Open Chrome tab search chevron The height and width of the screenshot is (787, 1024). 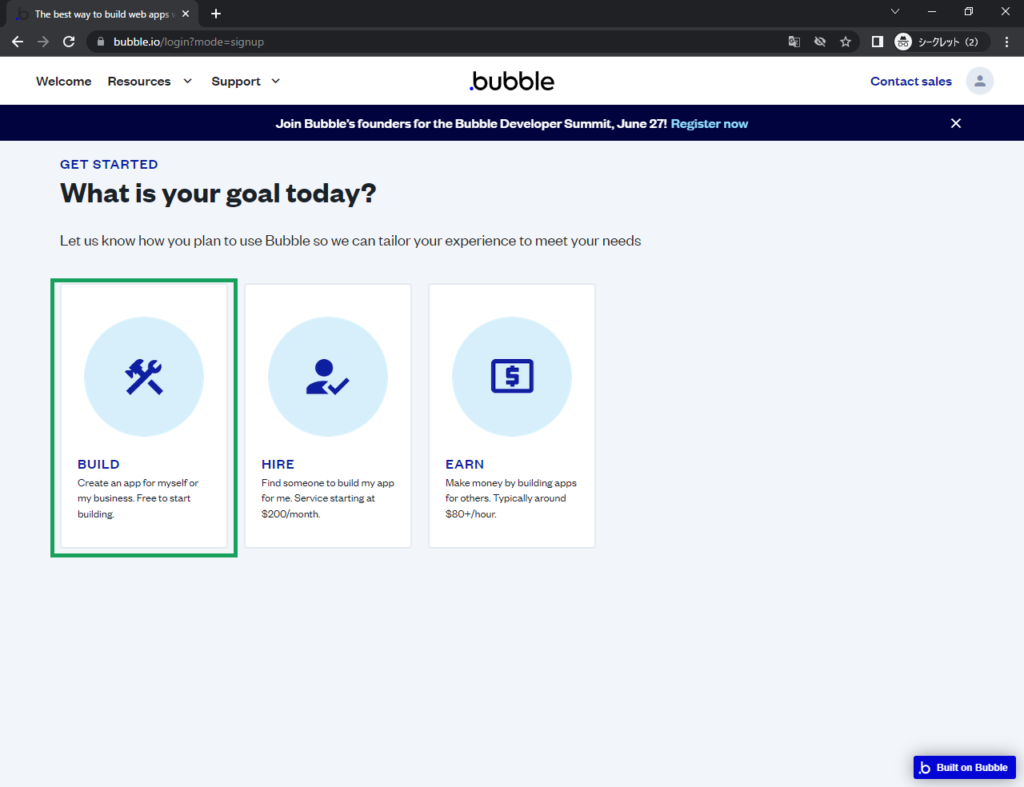pos(895,12)
